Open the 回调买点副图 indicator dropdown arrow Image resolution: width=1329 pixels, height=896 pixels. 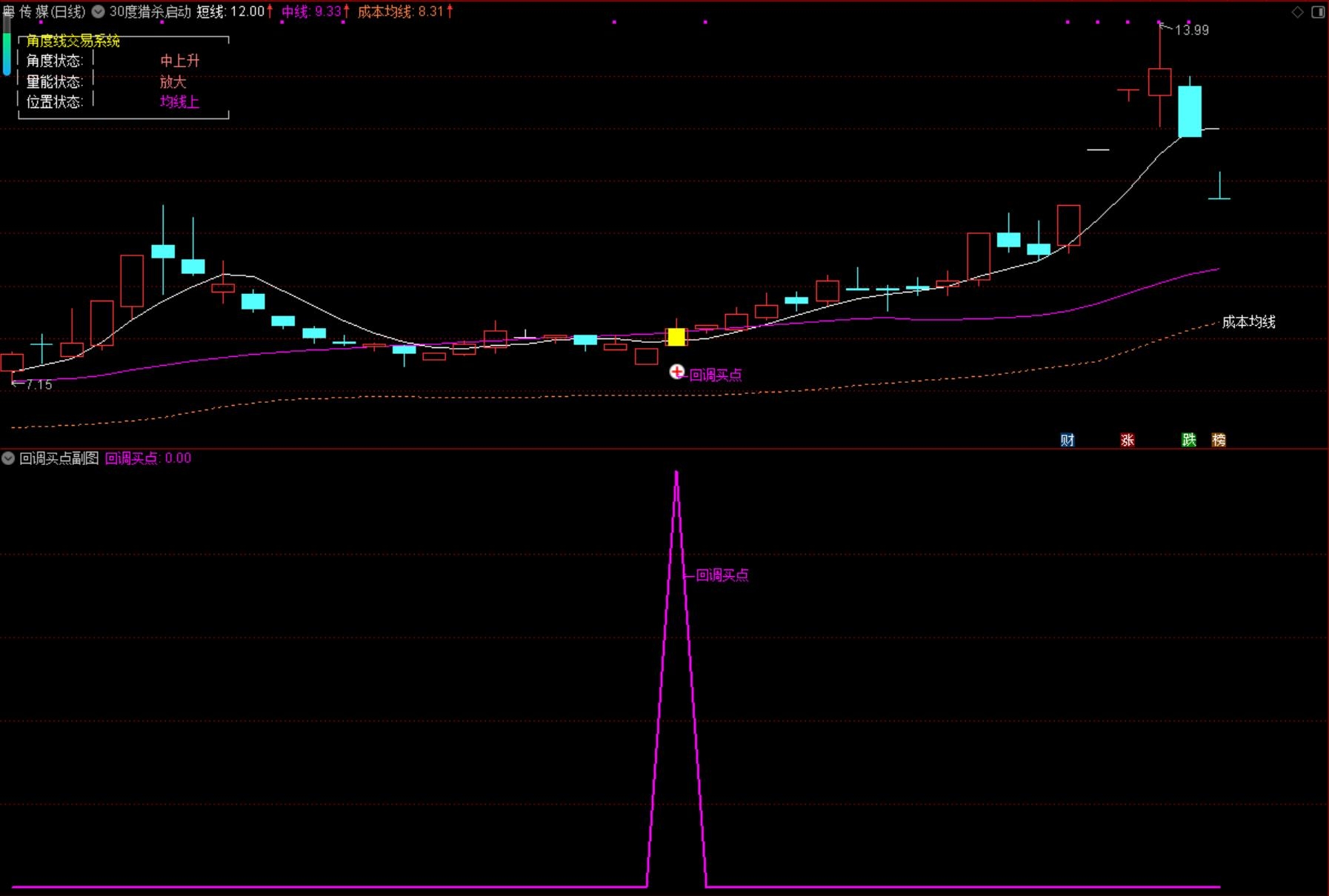click(8, 458)
